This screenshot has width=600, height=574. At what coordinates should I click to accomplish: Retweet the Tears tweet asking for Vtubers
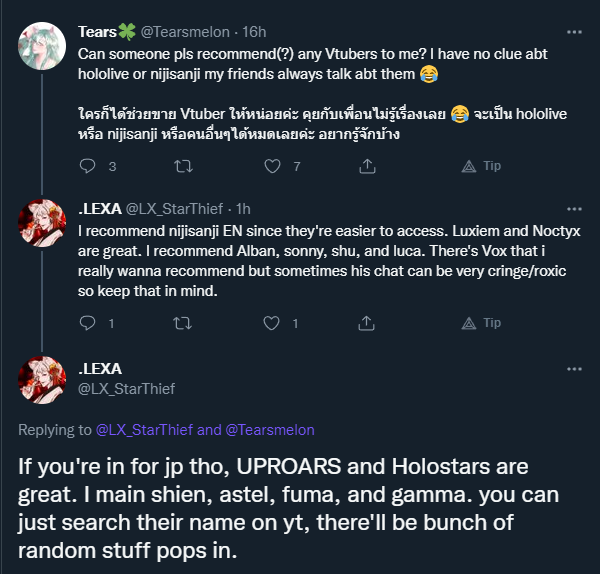pos(181,166)
